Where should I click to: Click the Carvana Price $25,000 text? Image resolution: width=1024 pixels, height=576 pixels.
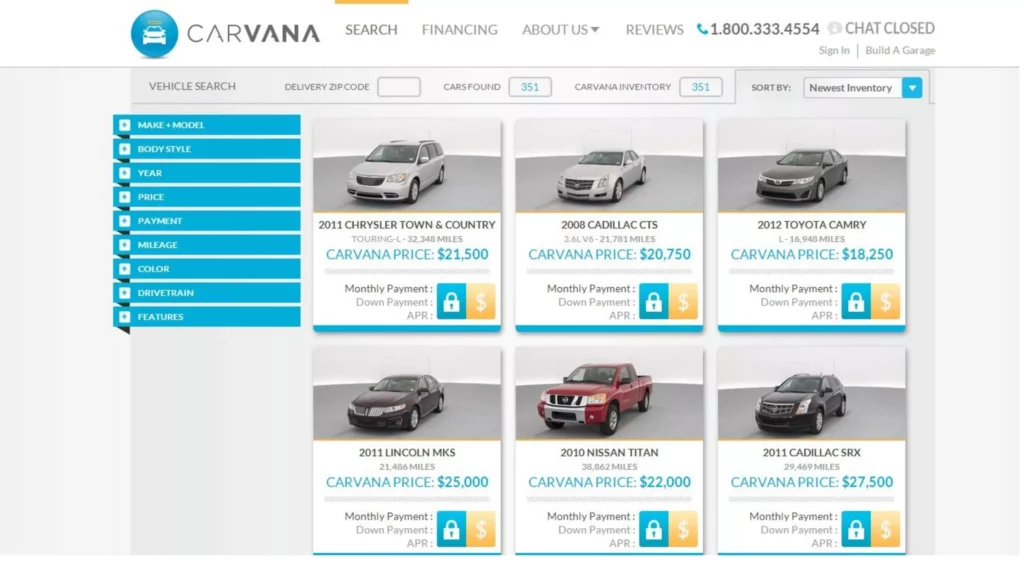[x=407, y=483]
